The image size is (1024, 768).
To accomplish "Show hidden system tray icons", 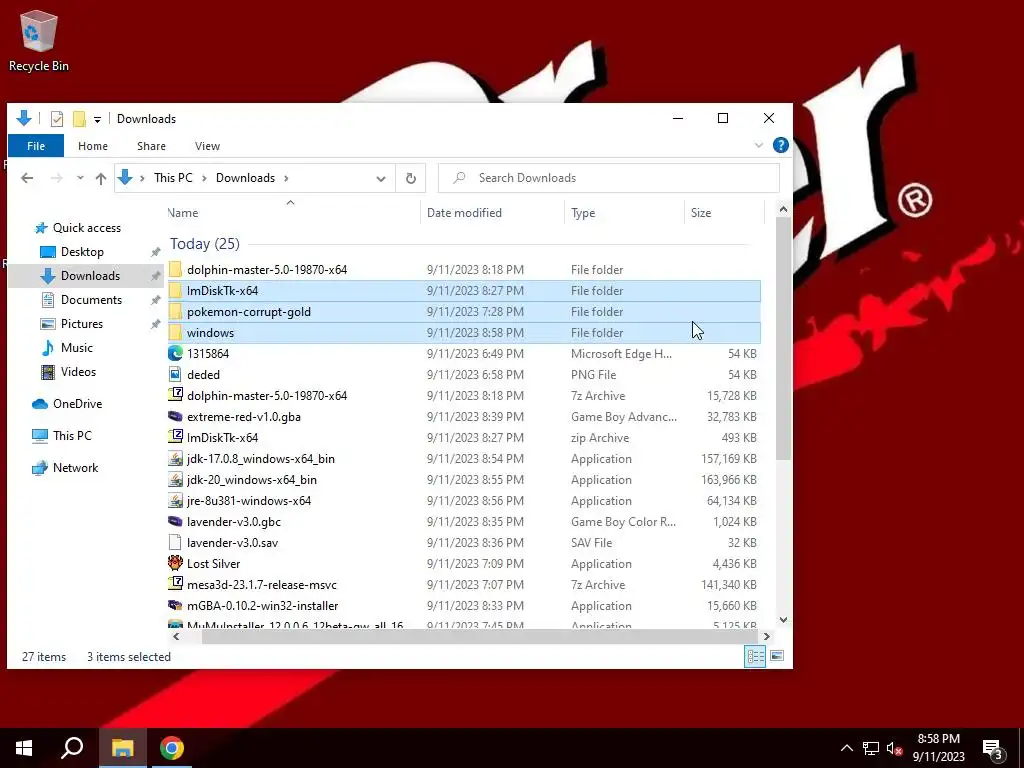I will coord(846,748).
